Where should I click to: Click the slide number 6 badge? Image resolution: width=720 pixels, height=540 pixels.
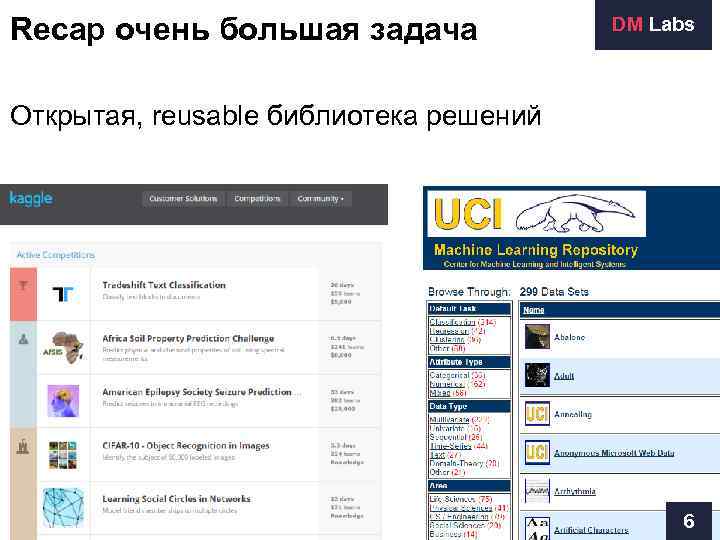point(688,521)
